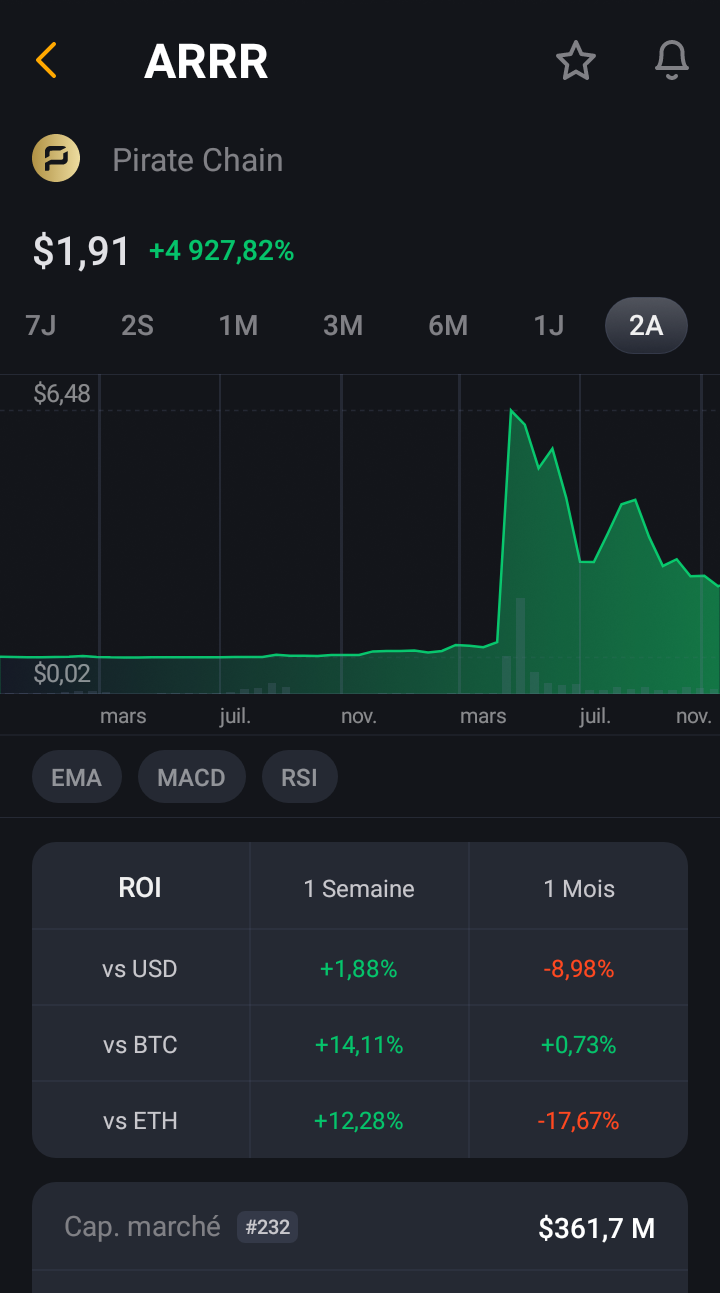
Task: Select the 2A time range
Action: 646,325
